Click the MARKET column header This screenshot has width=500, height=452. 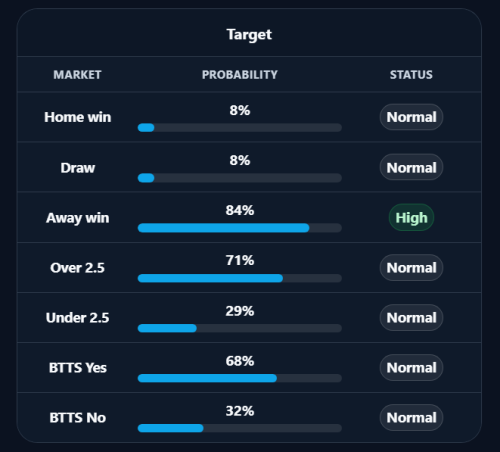tap(77, 75)
